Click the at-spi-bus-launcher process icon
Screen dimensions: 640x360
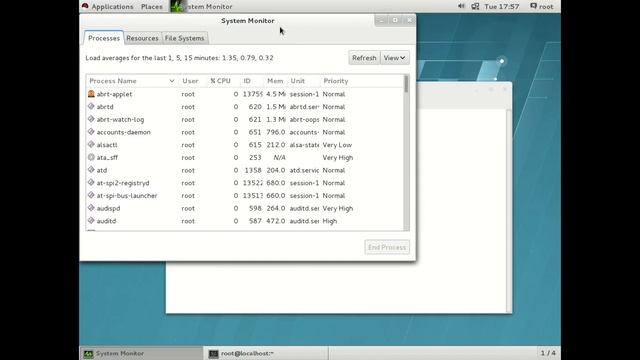coord(91,195)
